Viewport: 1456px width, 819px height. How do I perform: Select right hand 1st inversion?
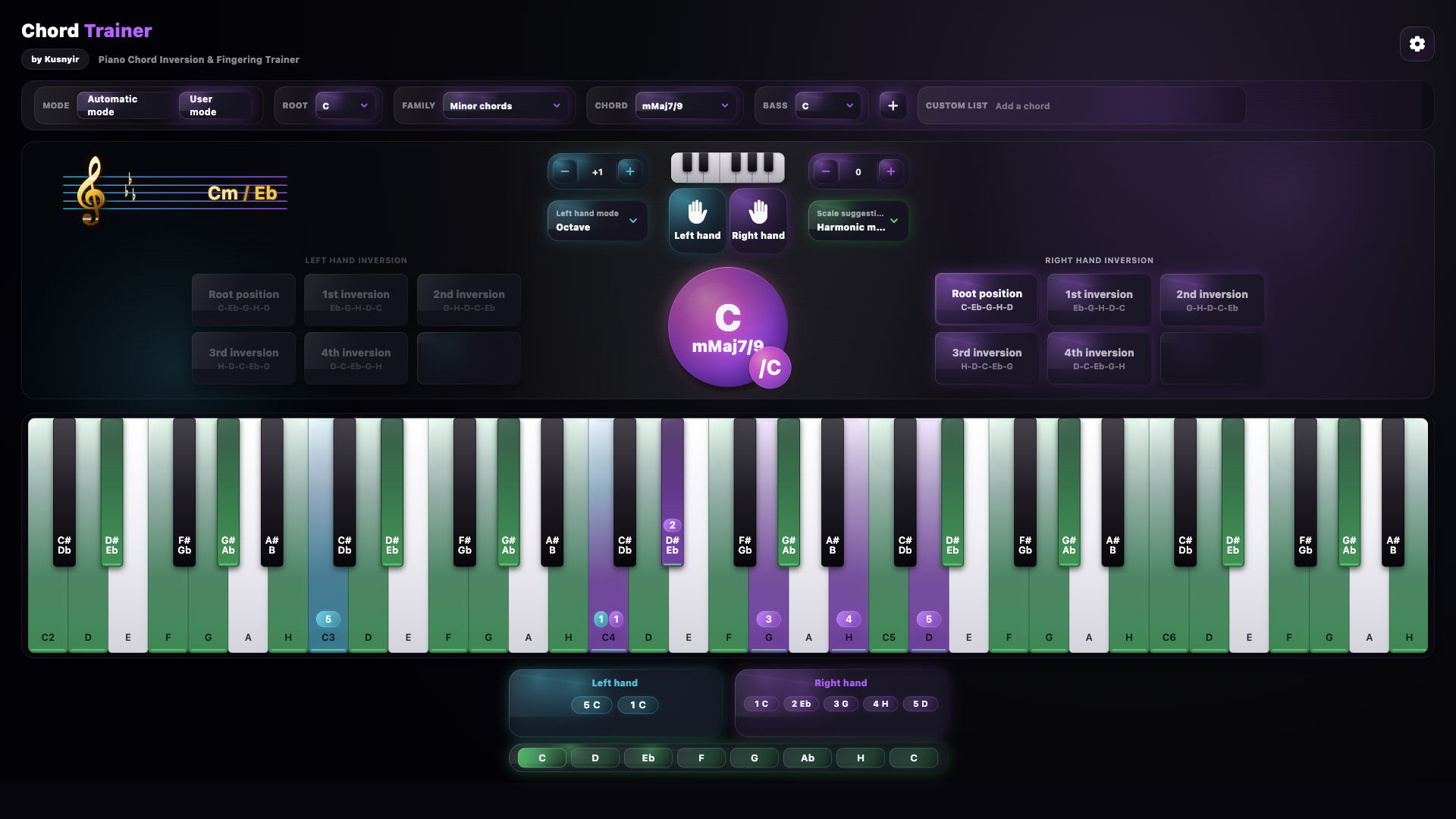click(x=1099, y=300)
